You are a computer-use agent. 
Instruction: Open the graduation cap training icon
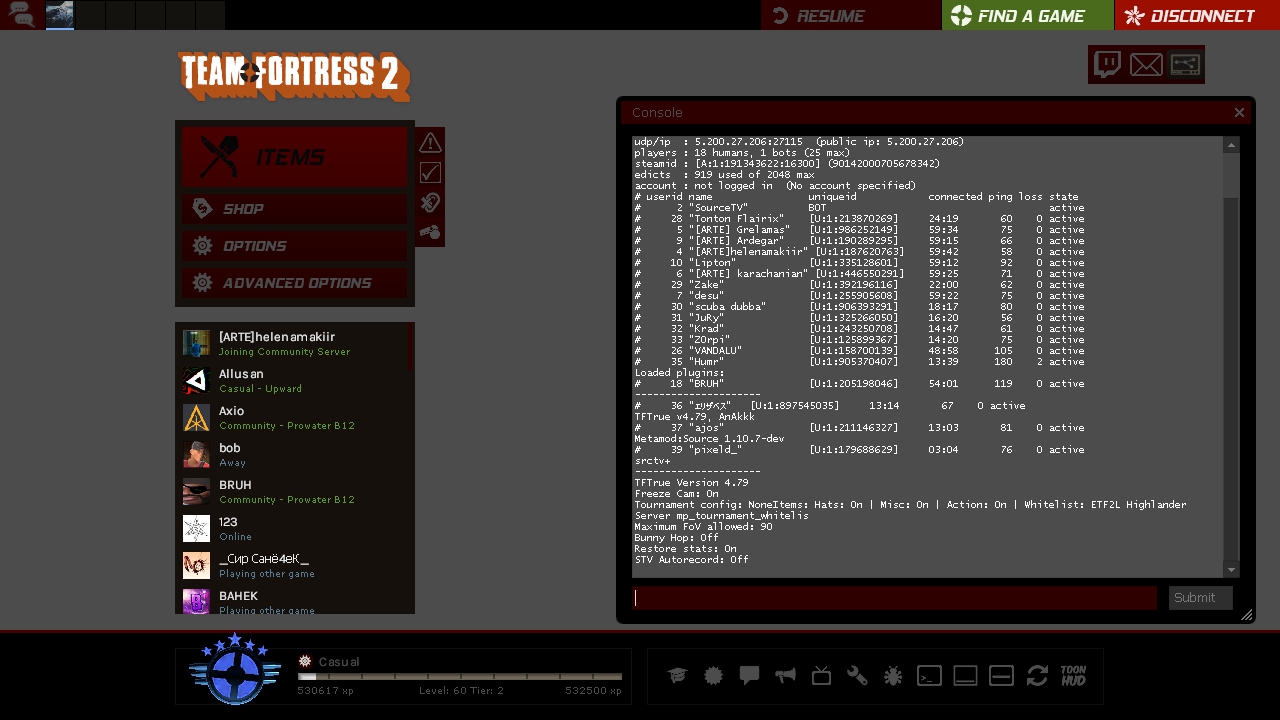pos(677,676)
